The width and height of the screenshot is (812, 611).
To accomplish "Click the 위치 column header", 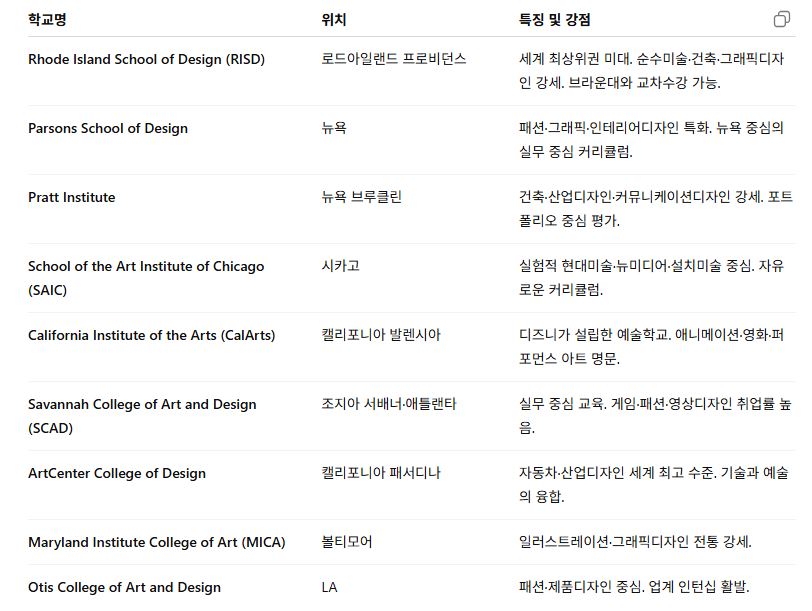I will click(334, 19).
